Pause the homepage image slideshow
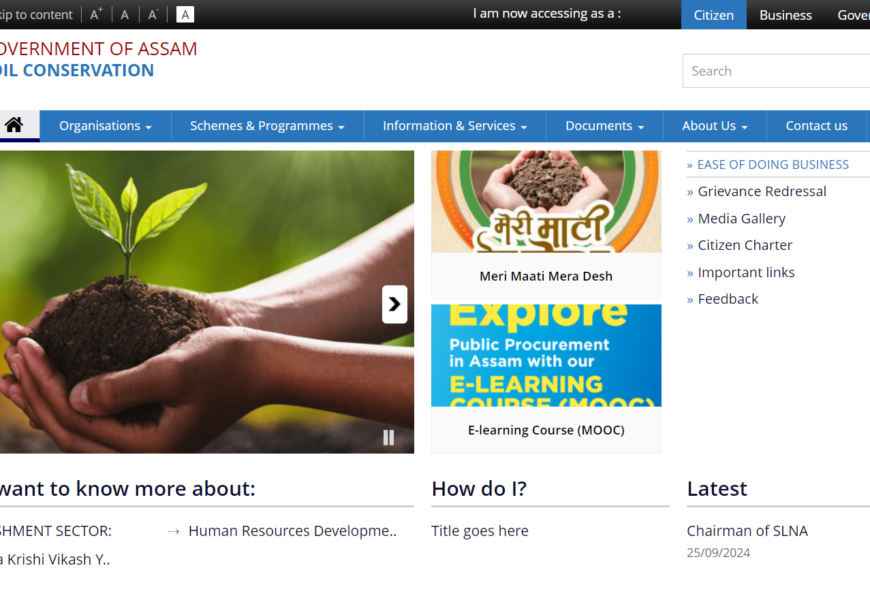 point(388,437)
